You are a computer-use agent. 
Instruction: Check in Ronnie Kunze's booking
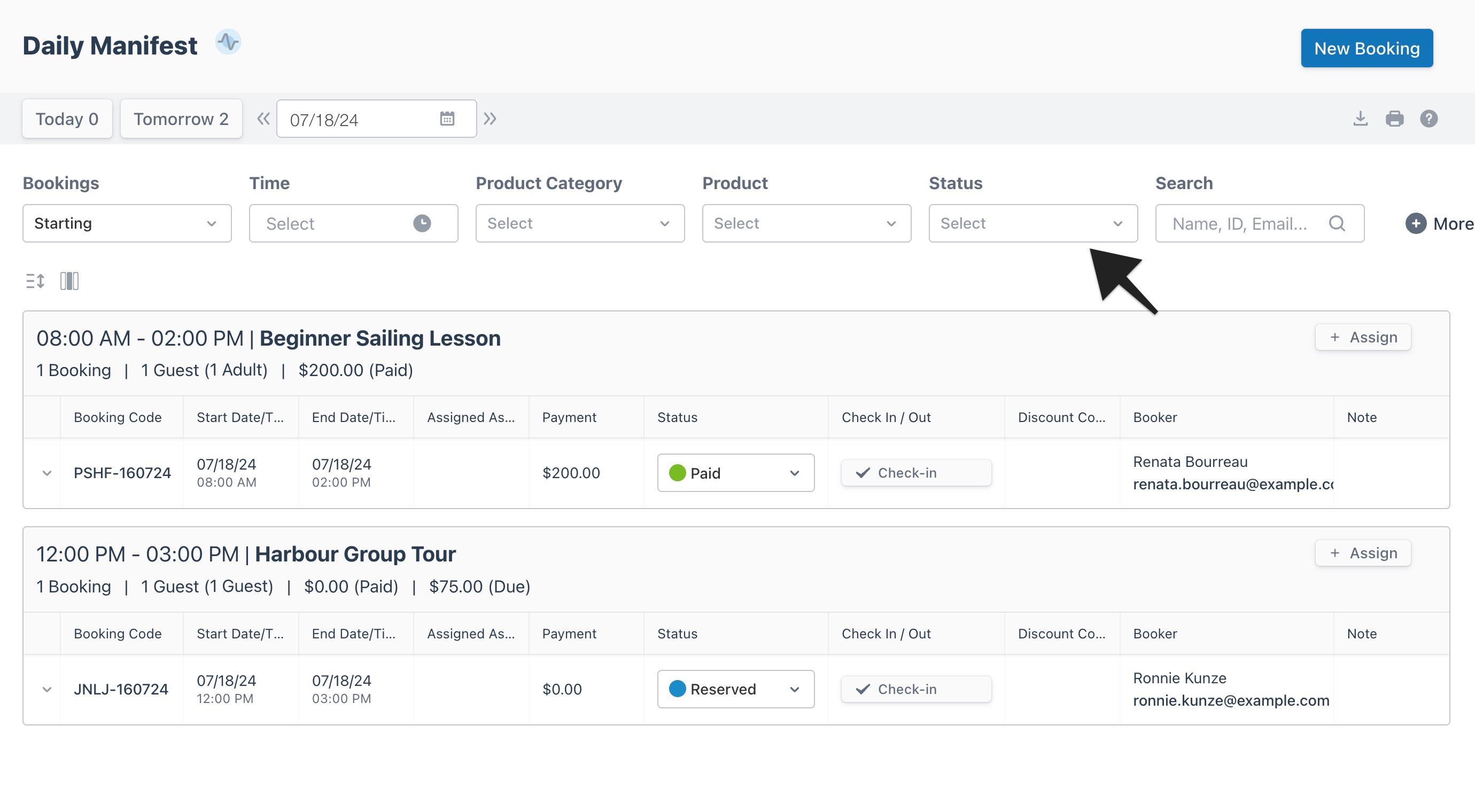pos(916,689)
